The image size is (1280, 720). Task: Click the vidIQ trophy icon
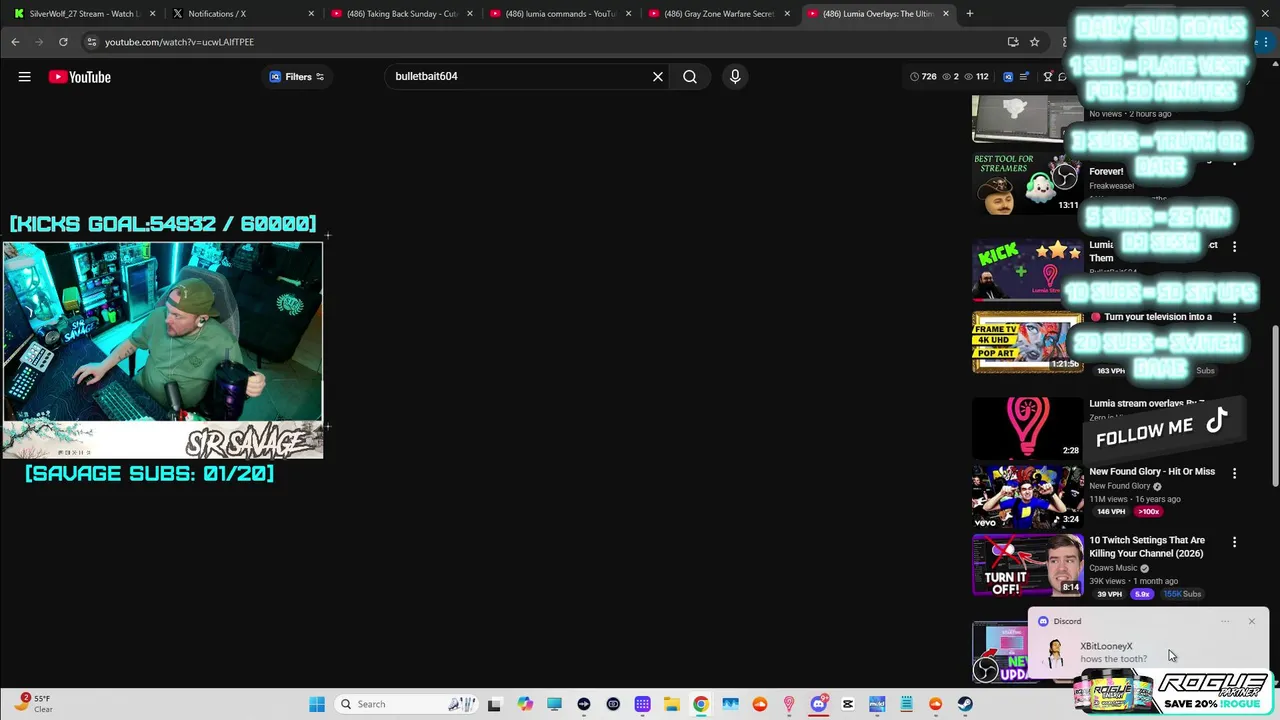coord(1047,77)
